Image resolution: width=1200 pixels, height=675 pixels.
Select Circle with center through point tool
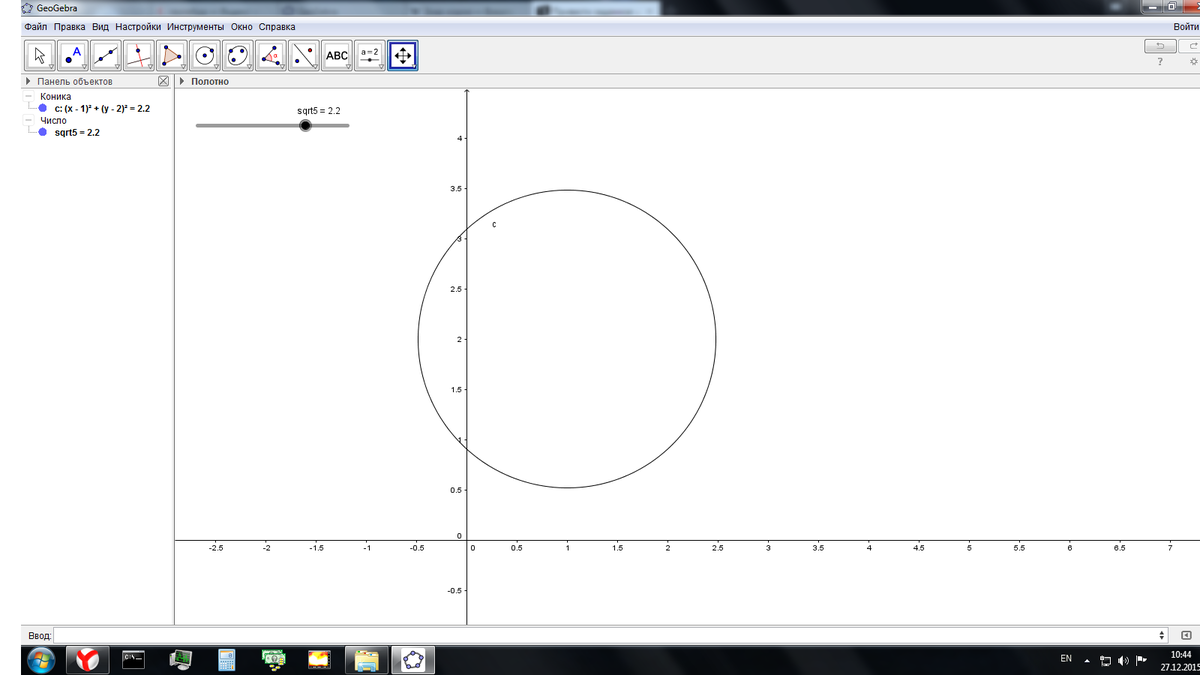click(205, 56)
